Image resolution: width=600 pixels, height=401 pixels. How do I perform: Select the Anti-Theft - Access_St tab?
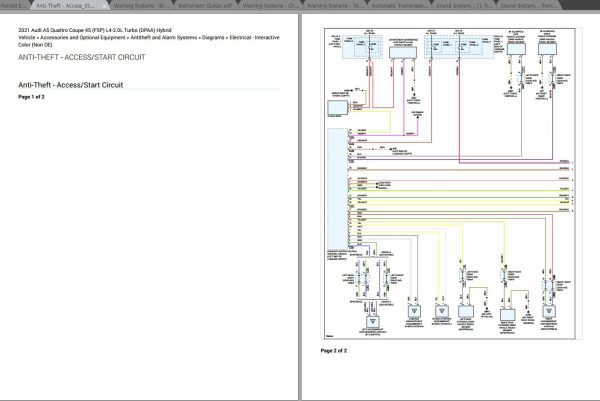(69, 5)
